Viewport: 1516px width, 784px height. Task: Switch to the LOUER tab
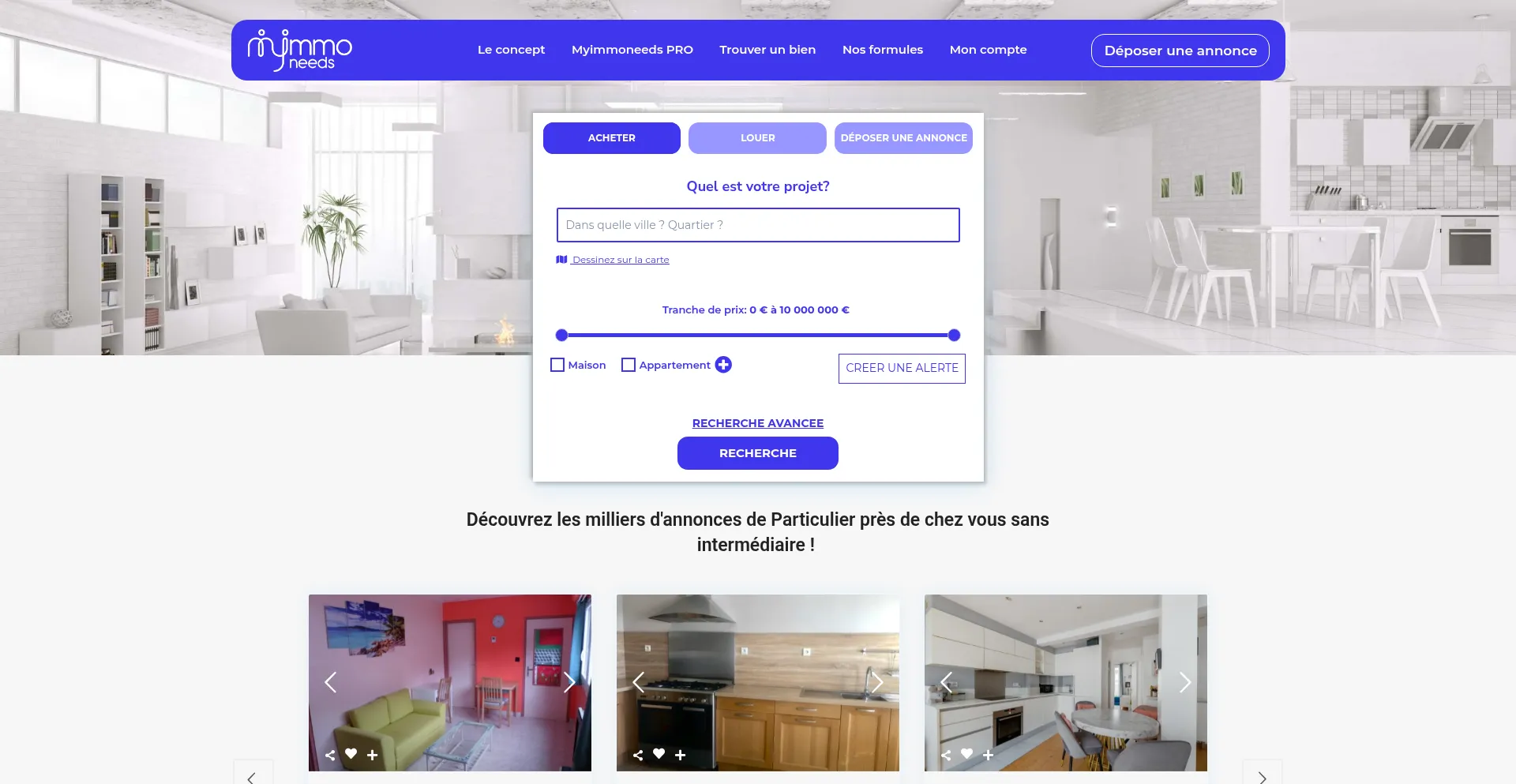point(757,138)
